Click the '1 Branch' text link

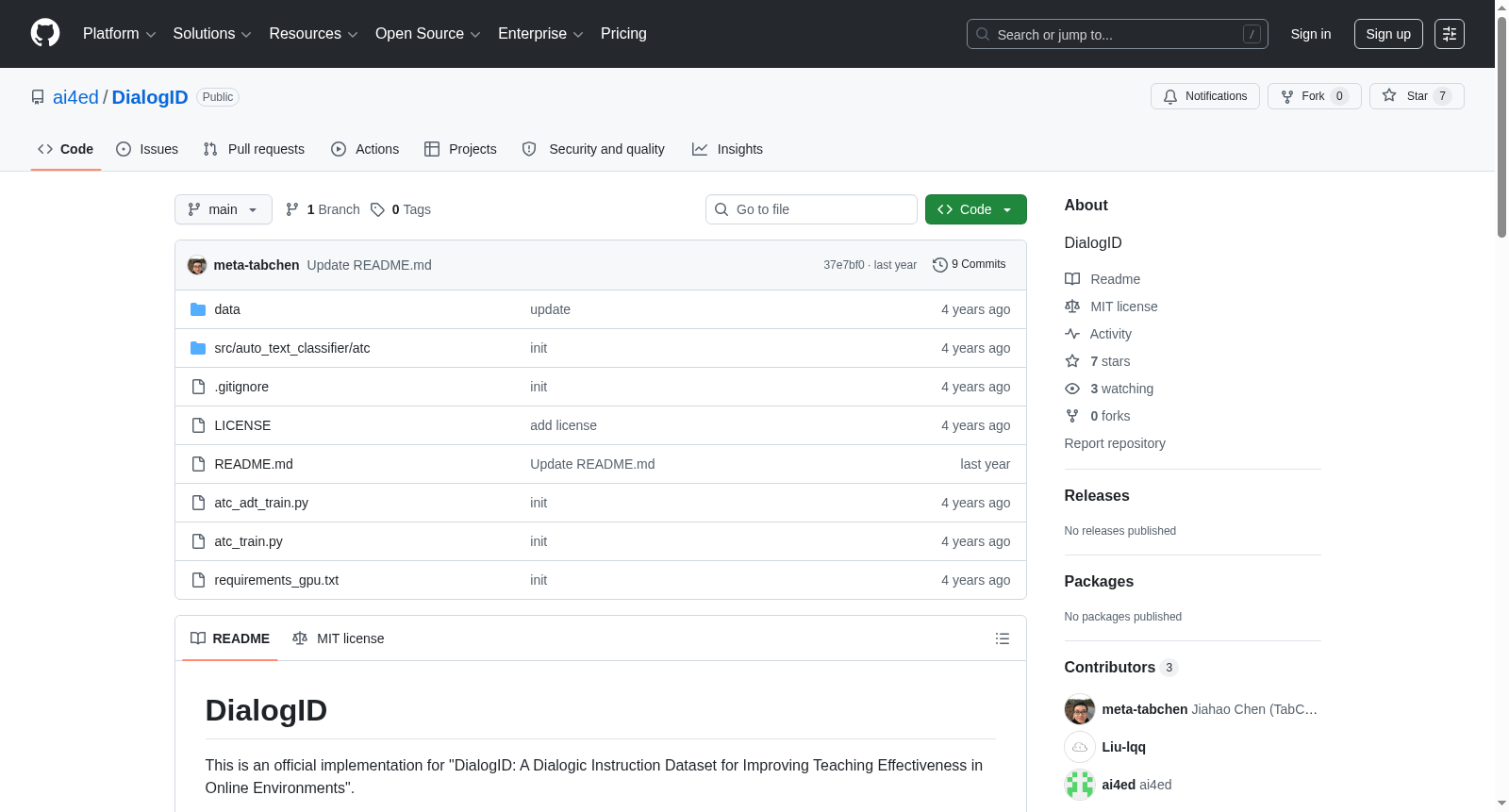[334, 209]
